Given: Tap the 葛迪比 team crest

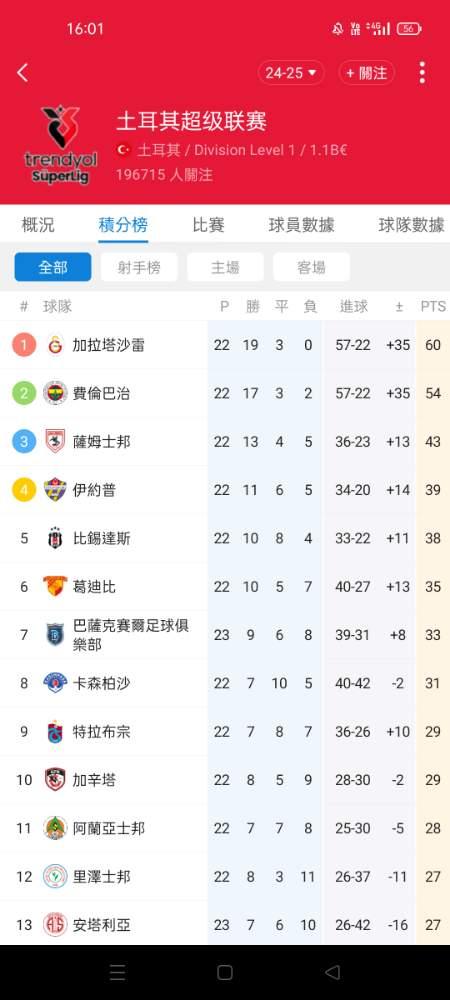Looking at the screenshot, I should (x=55, y=586).
